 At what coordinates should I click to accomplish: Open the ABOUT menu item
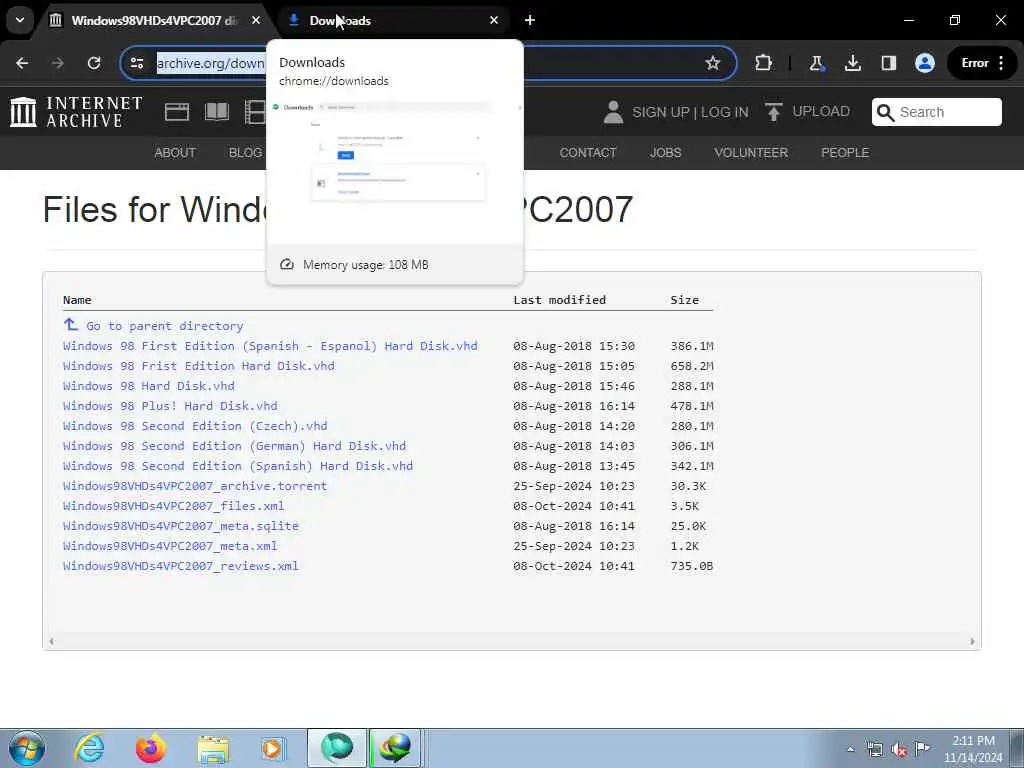175,152
